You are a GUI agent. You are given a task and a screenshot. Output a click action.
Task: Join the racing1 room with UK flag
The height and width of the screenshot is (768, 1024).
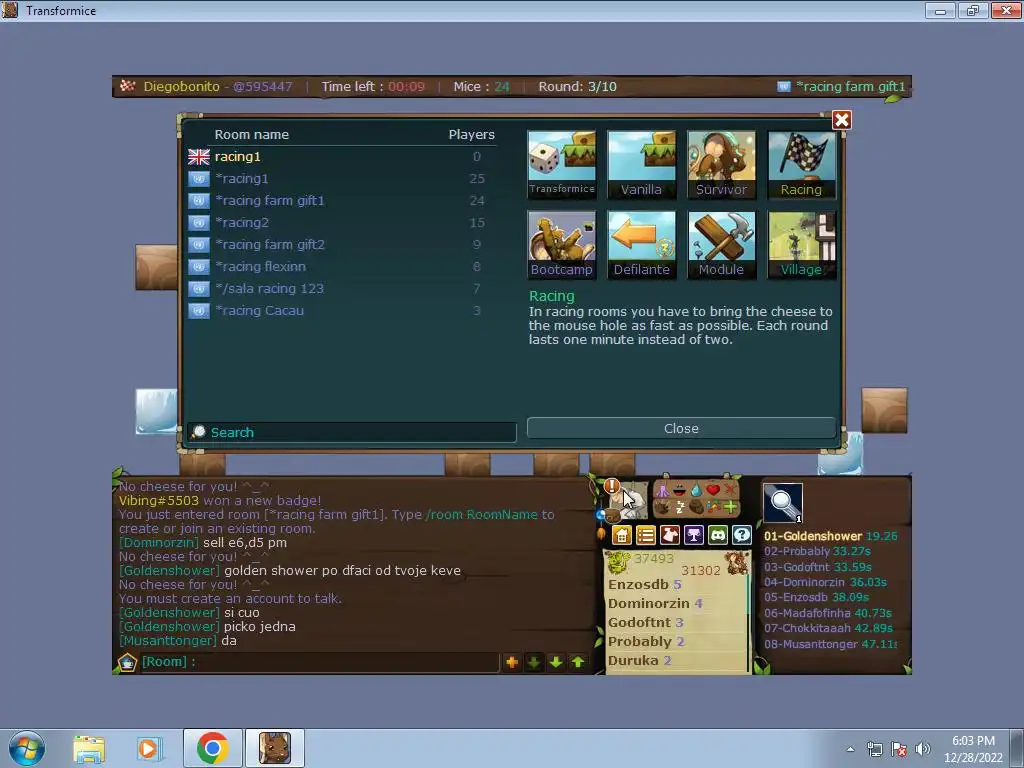342,157
